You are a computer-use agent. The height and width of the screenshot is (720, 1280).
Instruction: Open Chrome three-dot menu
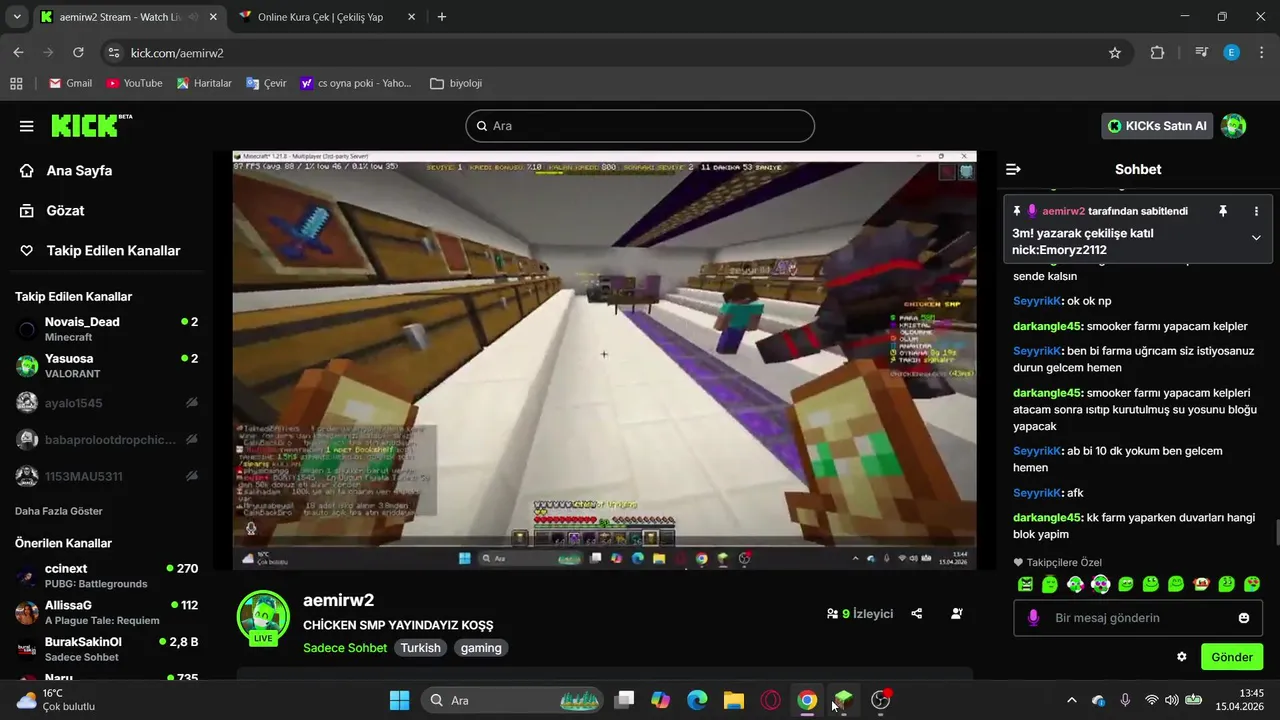1260,53
